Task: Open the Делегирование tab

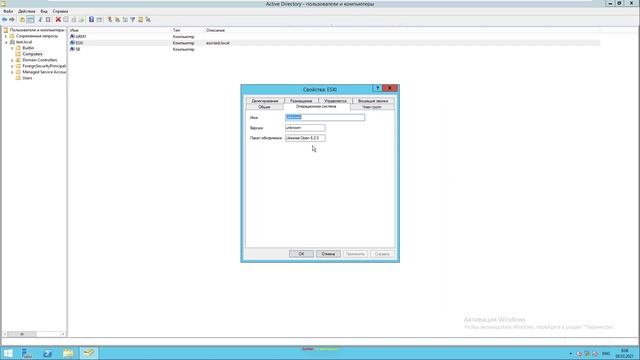Action: [x=265, y=101]
